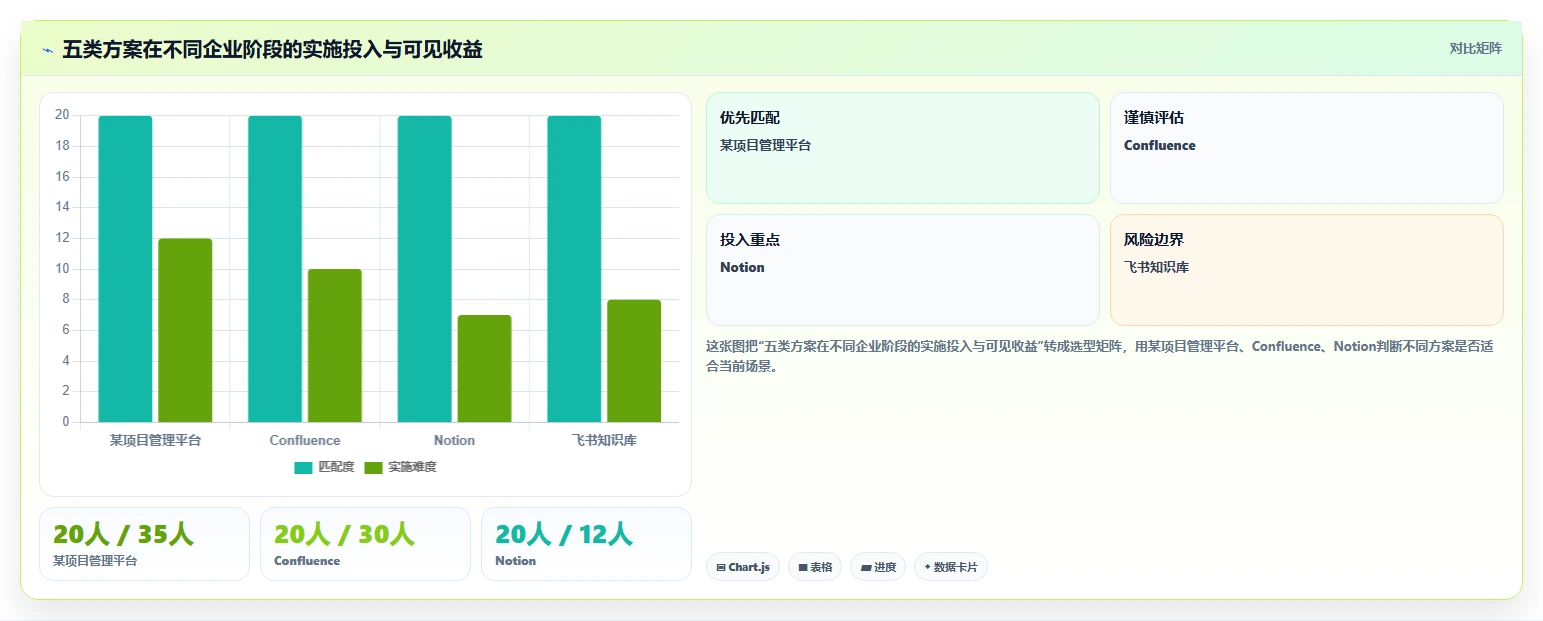
Task: Open the 优先匹配 card
Action: pos(902,148)
